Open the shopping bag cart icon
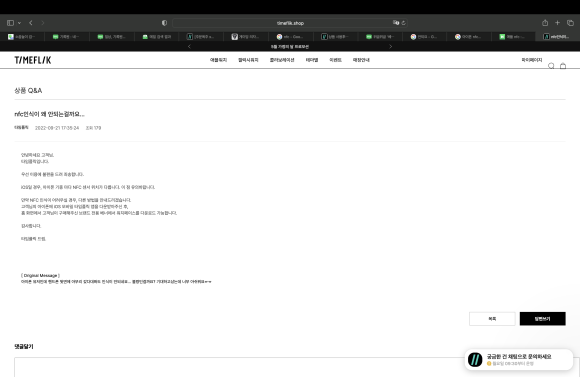 (563, 66)
